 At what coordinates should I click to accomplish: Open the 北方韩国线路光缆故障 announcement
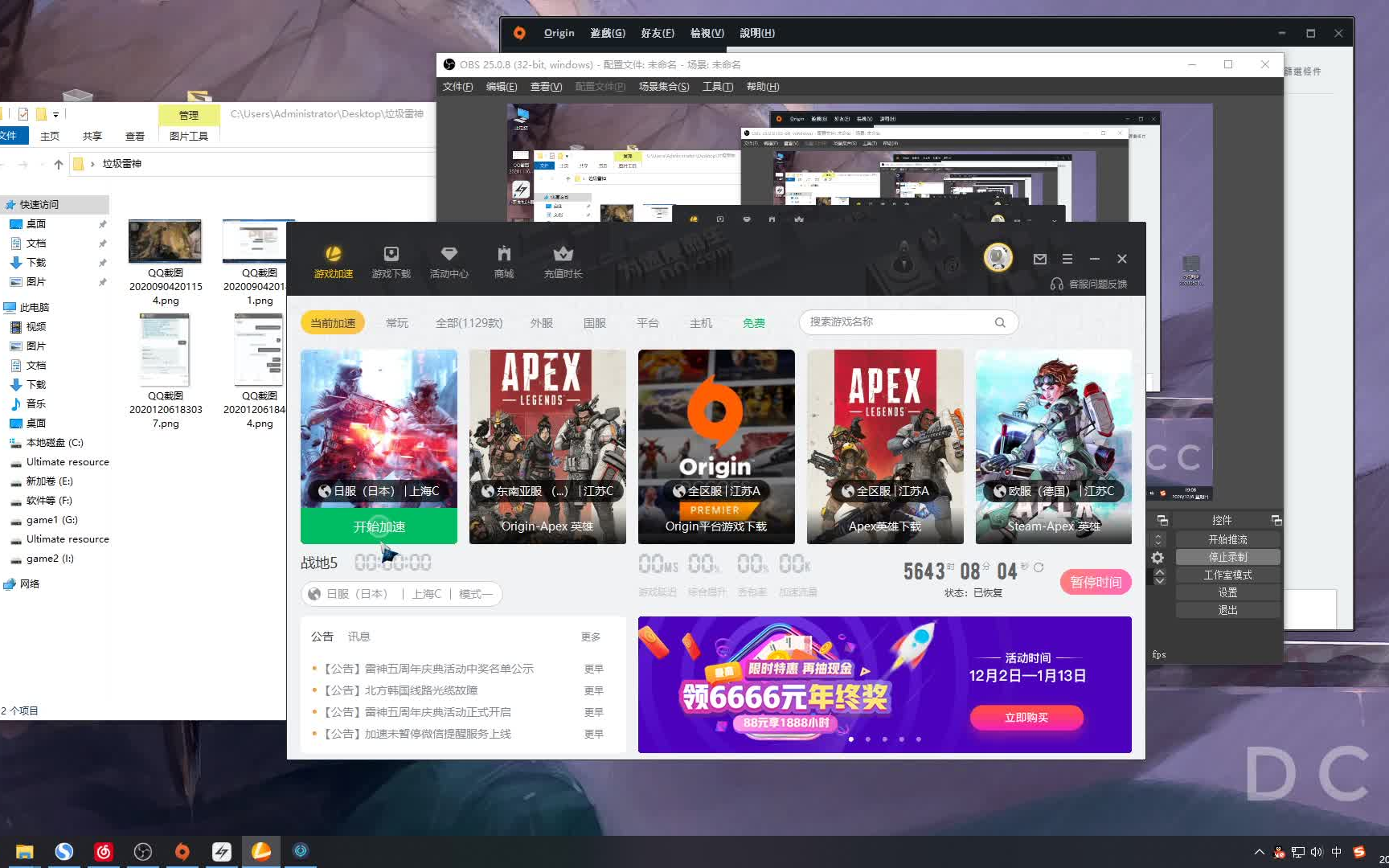coord(400,690)
